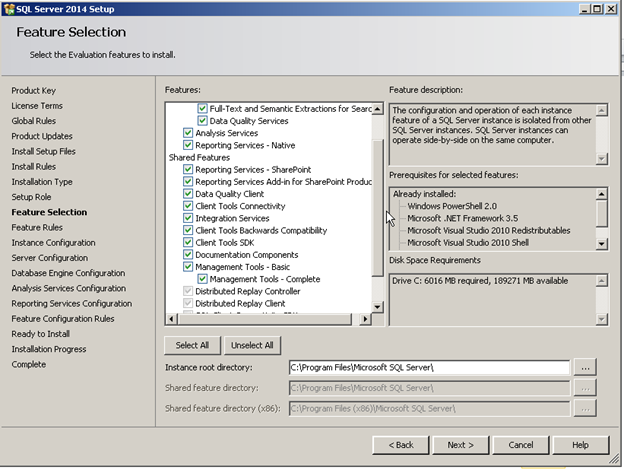This screenshot has width=624, height=470.
Task: Uncheck Full-Text and Semantic Extractions checkbox
Action: (202, 108)
